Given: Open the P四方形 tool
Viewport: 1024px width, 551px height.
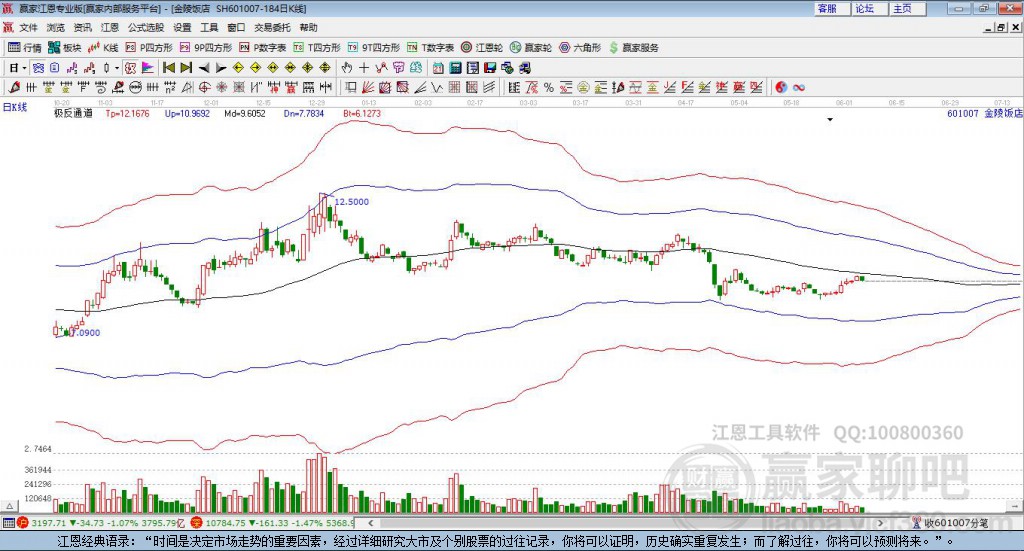Looking at the screenshot, I should [149, 48].
